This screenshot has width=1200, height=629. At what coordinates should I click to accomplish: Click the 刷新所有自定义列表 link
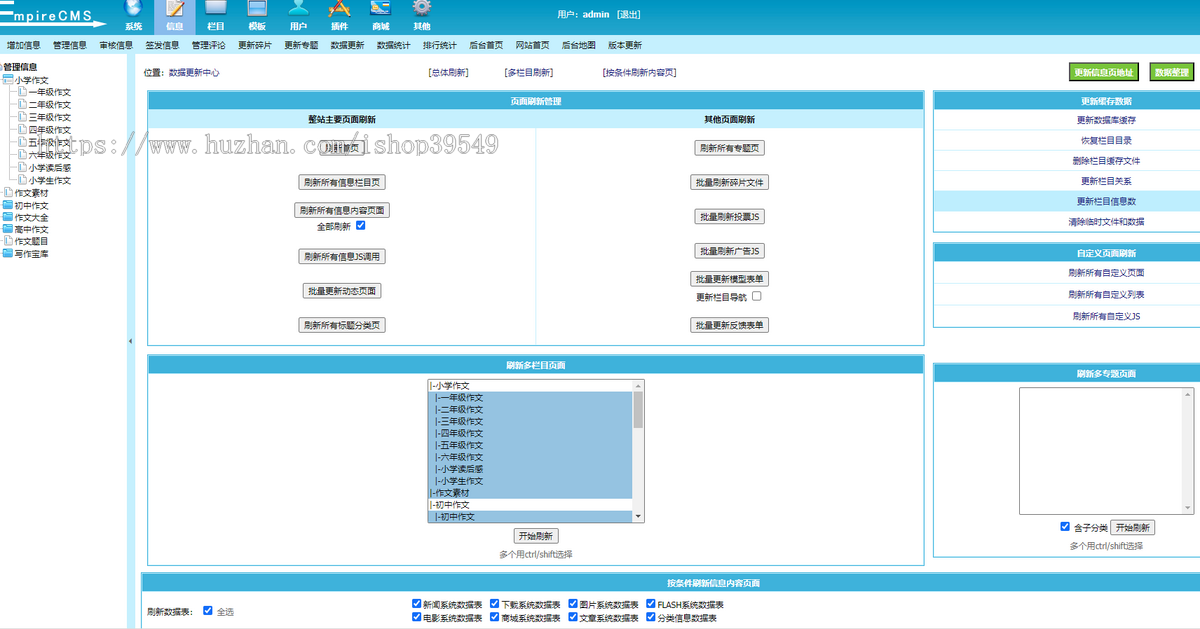point(1106,295)
